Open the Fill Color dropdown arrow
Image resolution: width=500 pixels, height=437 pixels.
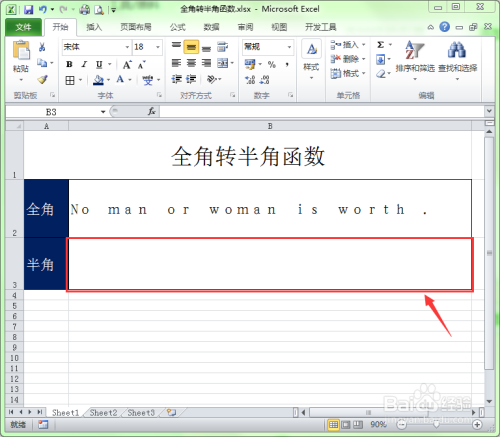(x=108, y=80)
